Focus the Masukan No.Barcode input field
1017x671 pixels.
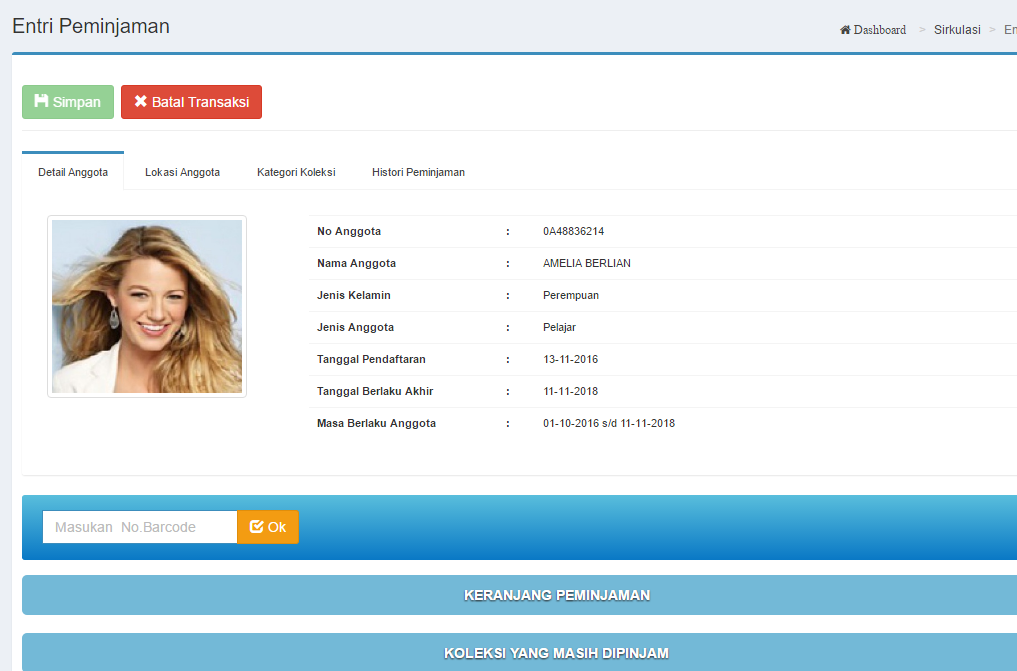coord(140,526)
